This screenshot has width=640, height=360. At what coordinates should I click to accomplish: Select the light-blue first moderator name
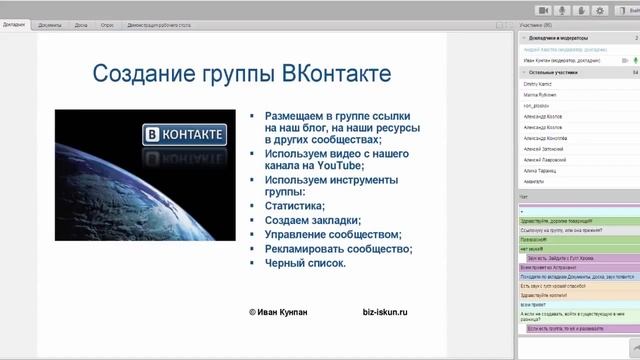coord(565,50)
